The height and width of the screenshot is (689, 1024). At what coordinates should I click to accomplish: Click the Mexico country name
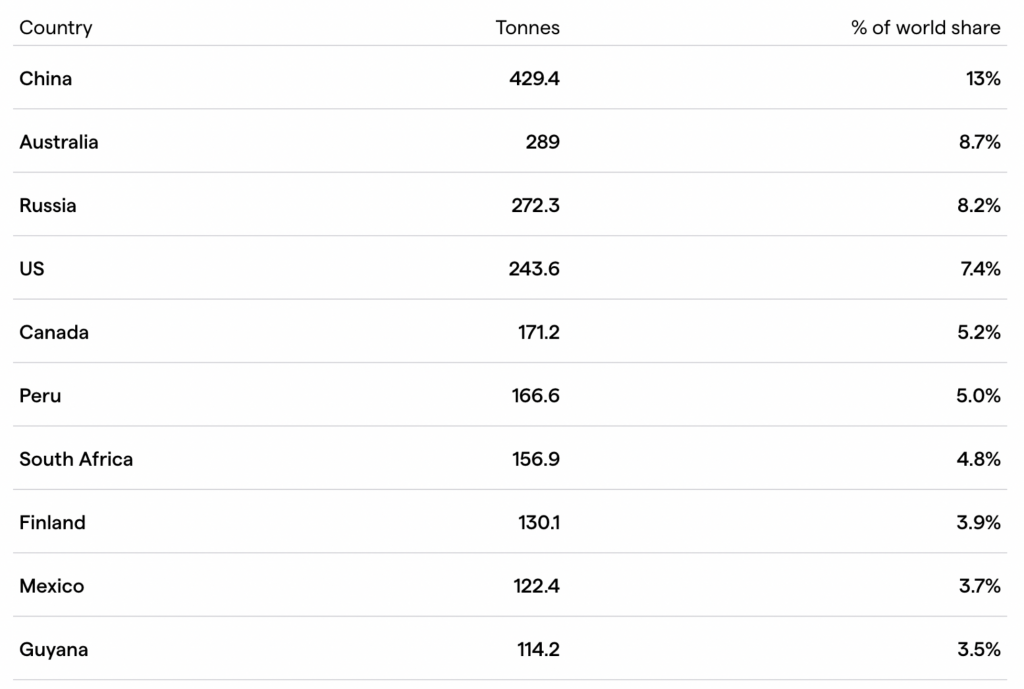(x=52, y=585)
